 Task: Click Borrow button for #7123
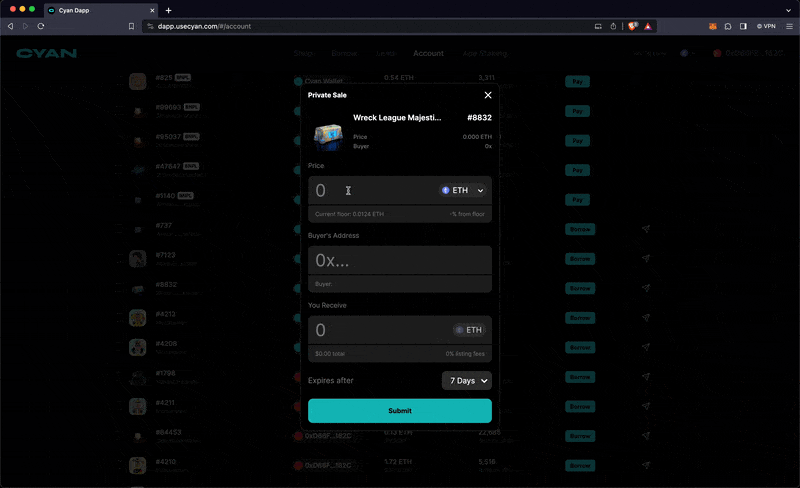tap(580, 259)
